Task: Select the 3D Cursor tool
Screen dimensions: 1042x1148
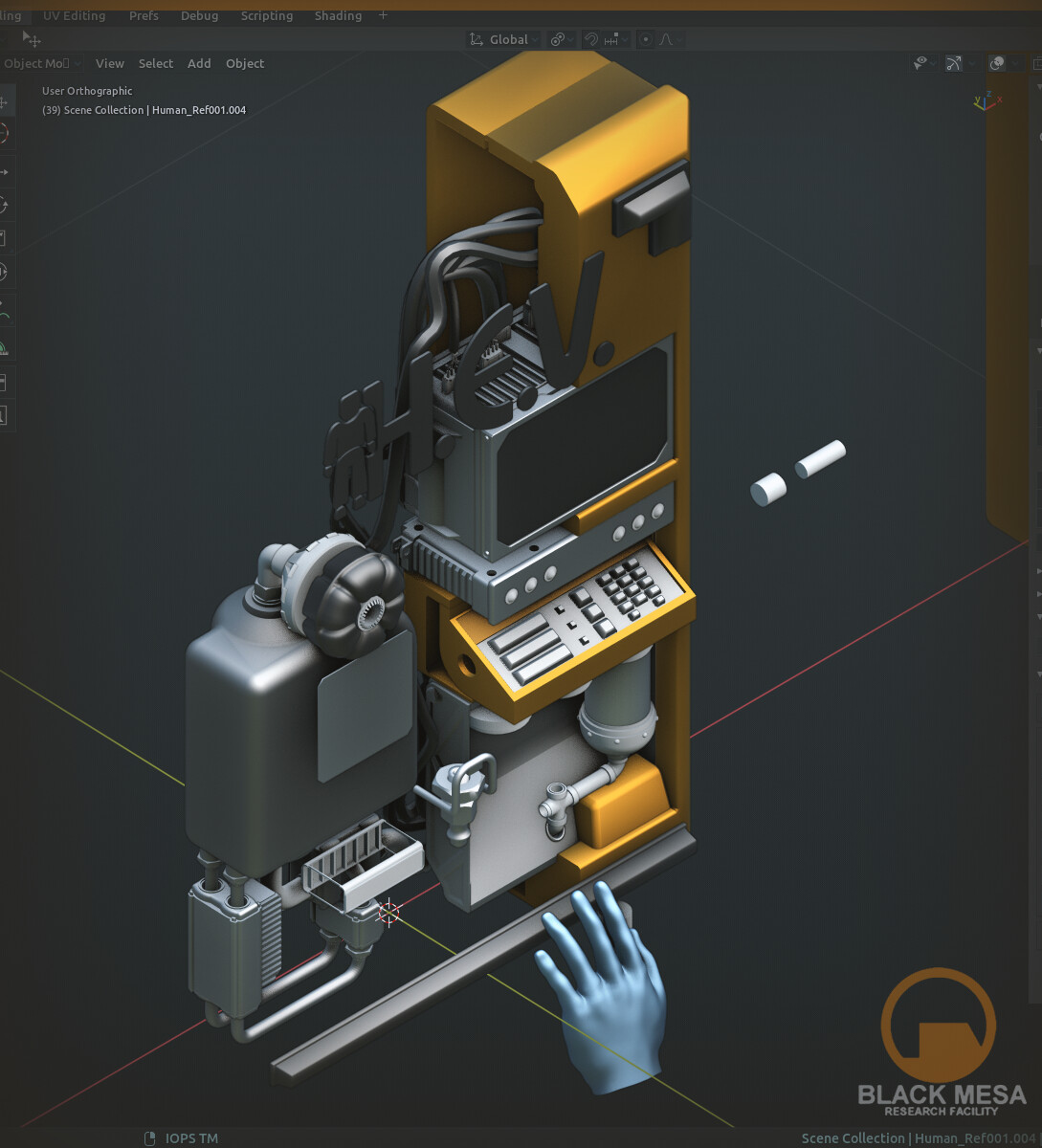Action: coord(8,134)
